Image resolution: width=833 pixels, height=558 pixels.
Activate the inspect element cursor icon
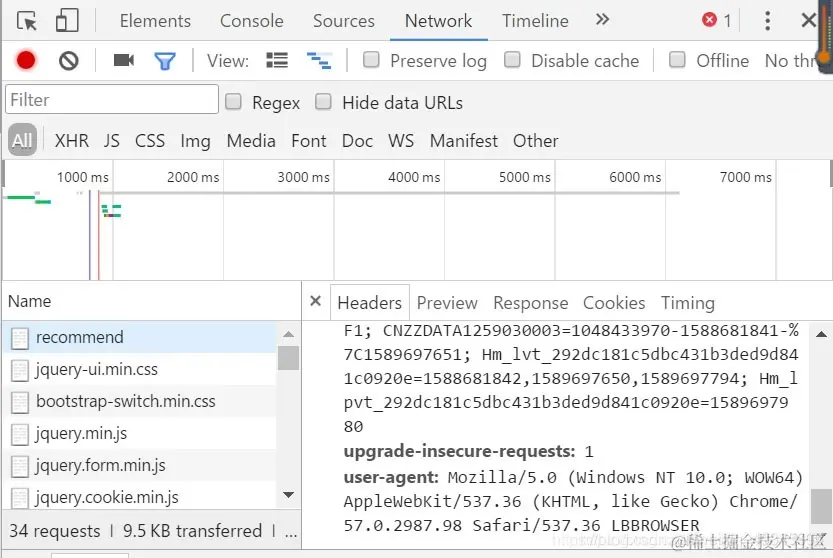tap(27, 21)
